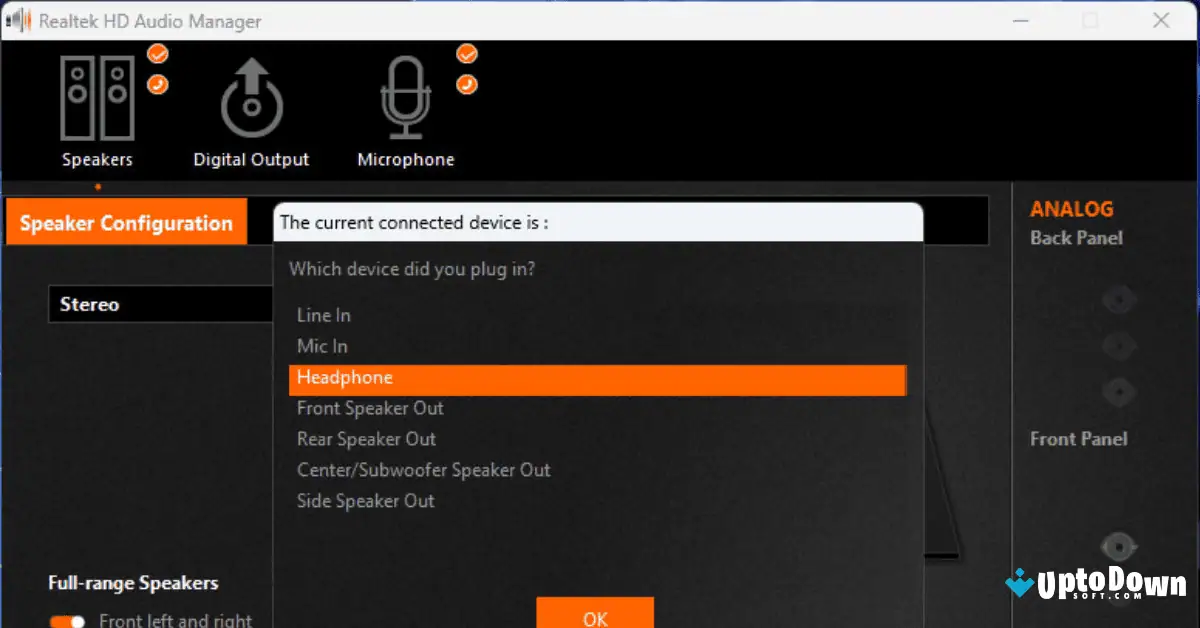This screenshot has height=628, width=1200.
Task: Click the top back panel jack connector
Action: point(1118,299)
